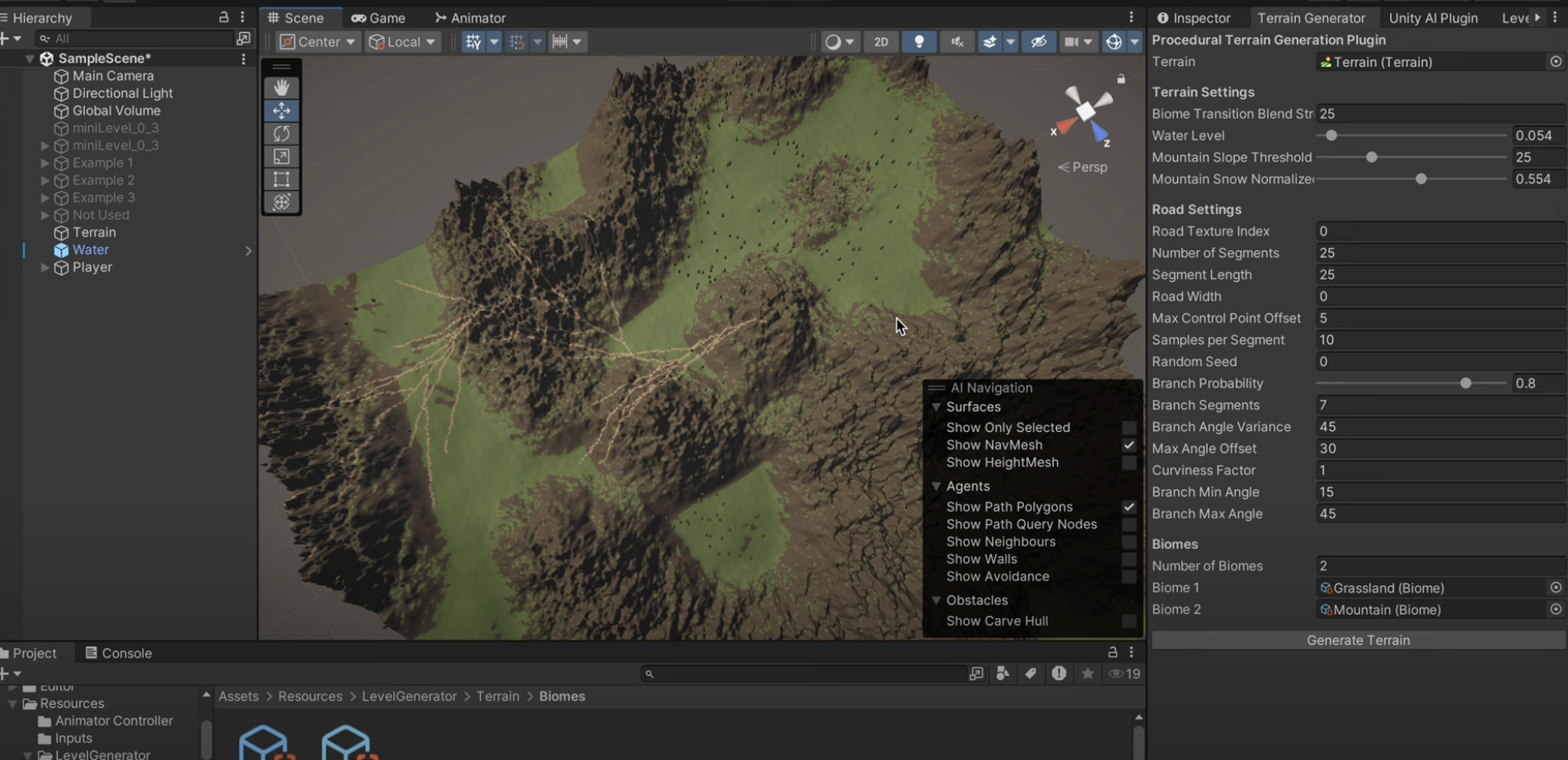Open the Console tab
The width and height of the screenshot is (1568, 760).
tap(119, 653)
